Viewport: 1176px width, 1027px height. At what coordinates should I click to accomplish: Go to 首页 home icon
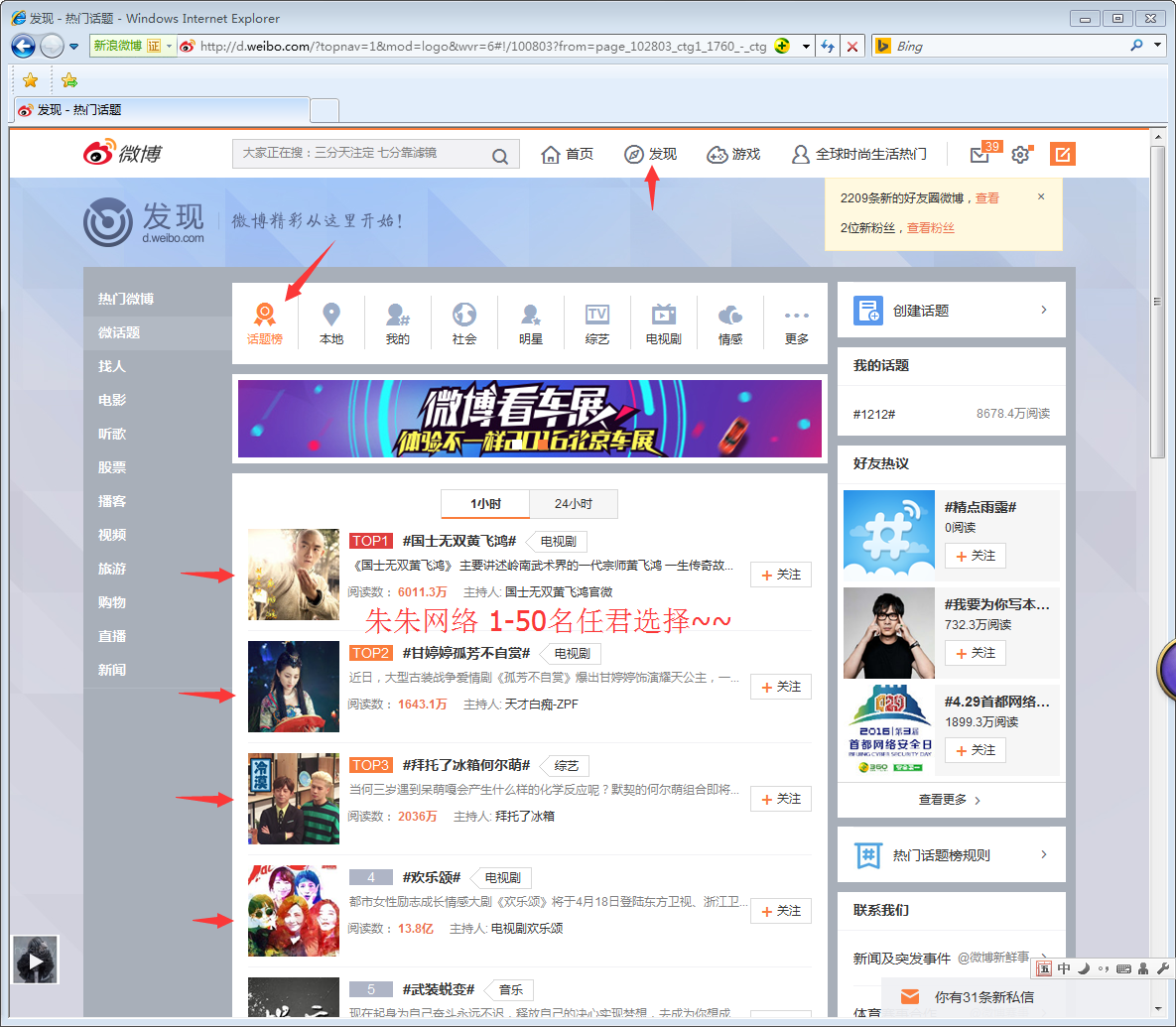coord(551,155)
